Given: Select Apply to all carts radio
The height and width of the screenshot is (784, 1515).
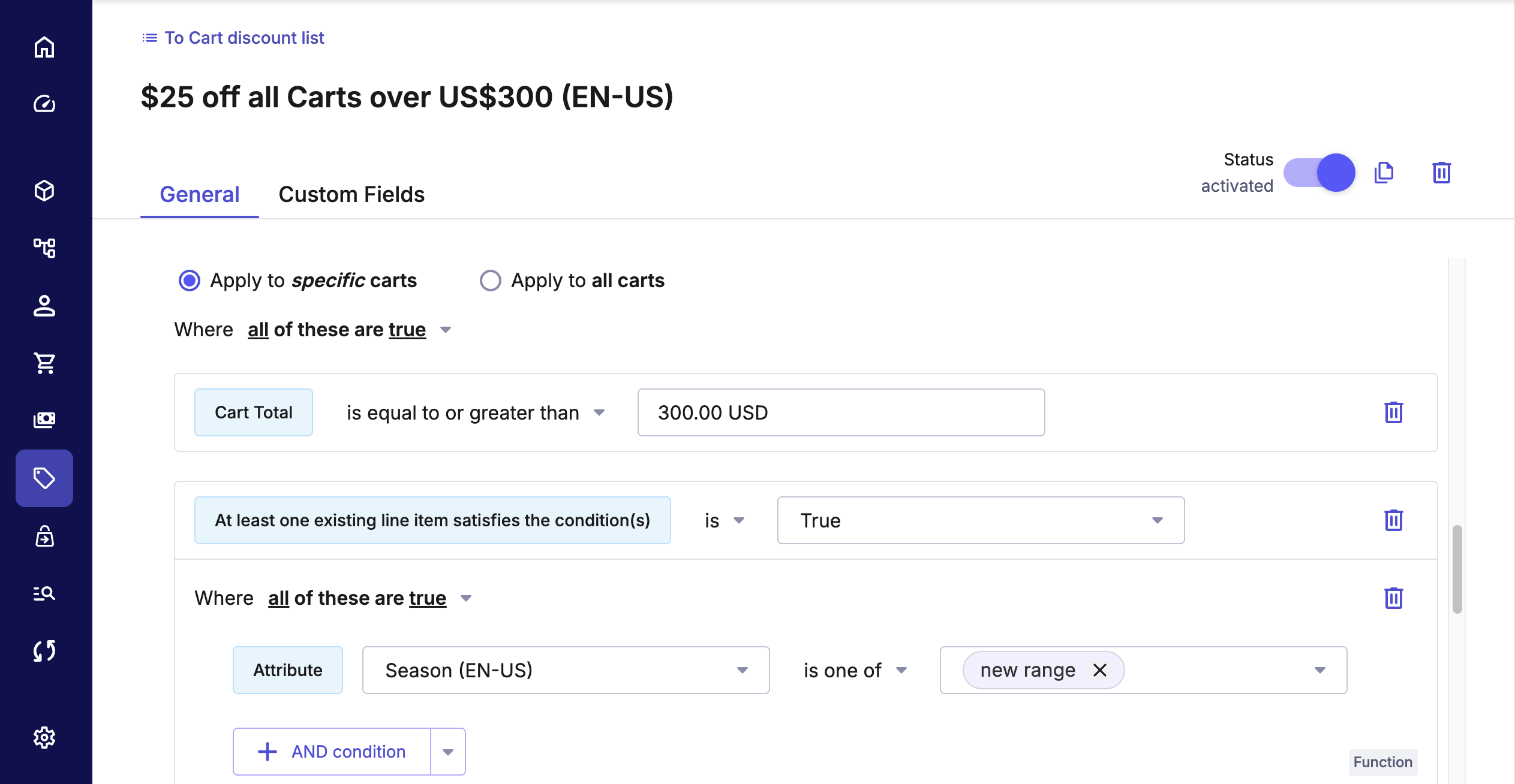Looking at the screenshot, I should tap(491, 281).
